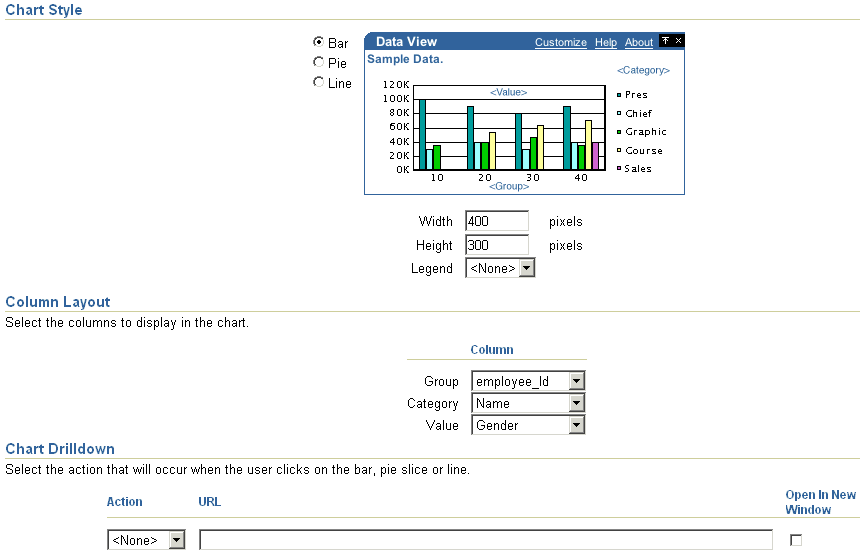Click the Help link in Data View
This screenshot has width=860, height=554.
(x=606, y=42)
